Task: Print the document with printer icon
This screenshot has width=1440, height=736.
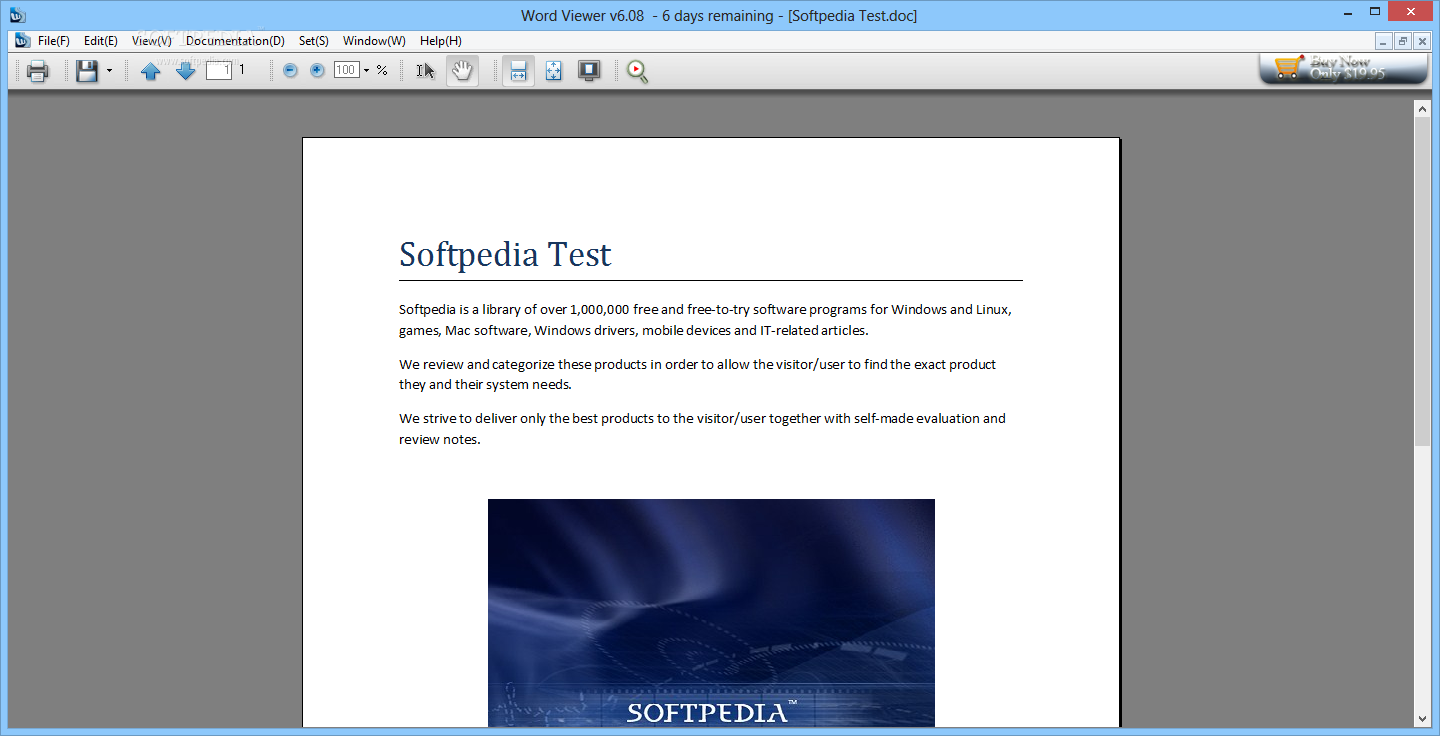Action: coord(38,71)
